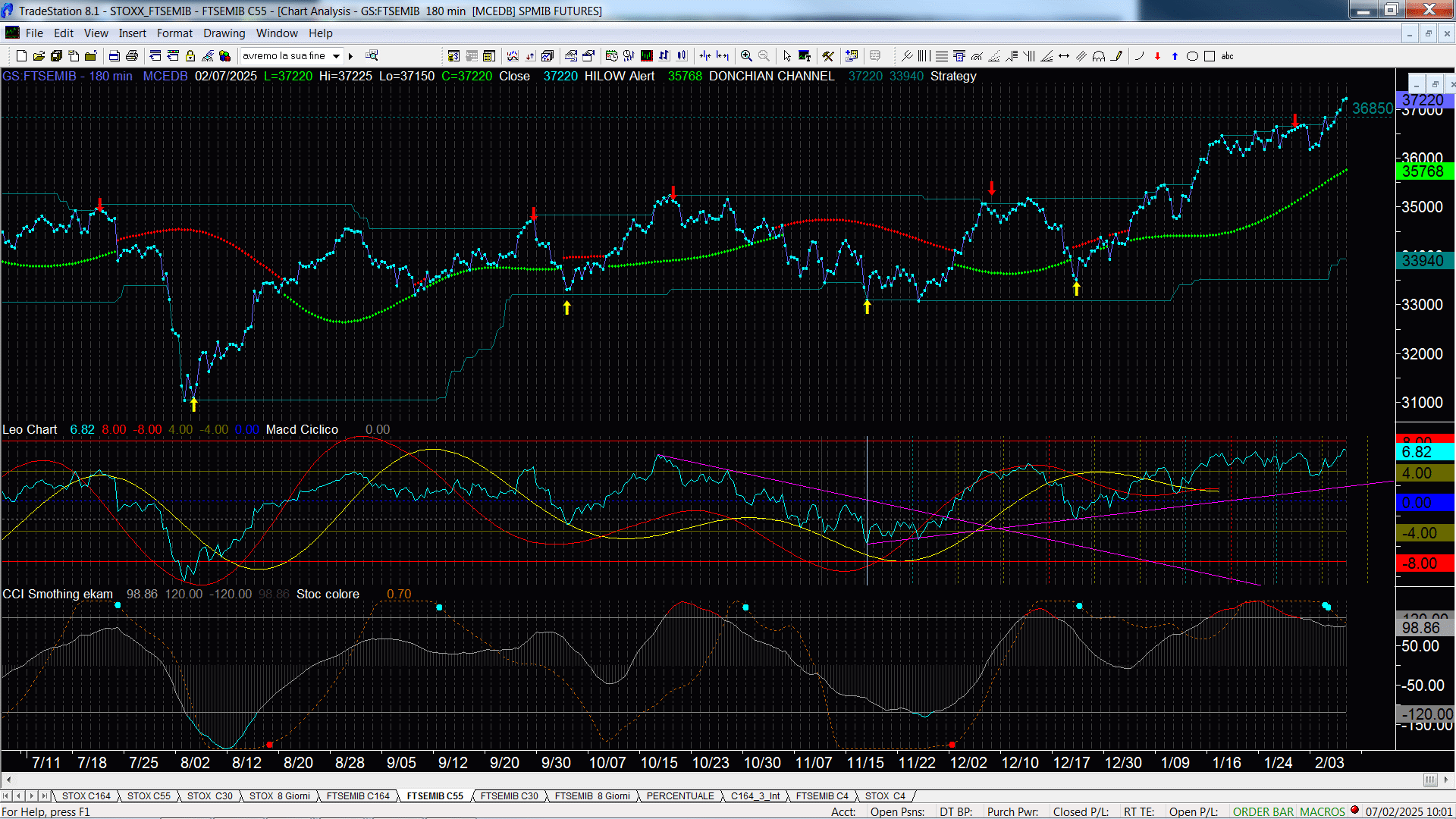Open the View menu
Image resolution: width=1456 pixels, height=819 pixels.
pyautogui.click(x=96, y=33)
